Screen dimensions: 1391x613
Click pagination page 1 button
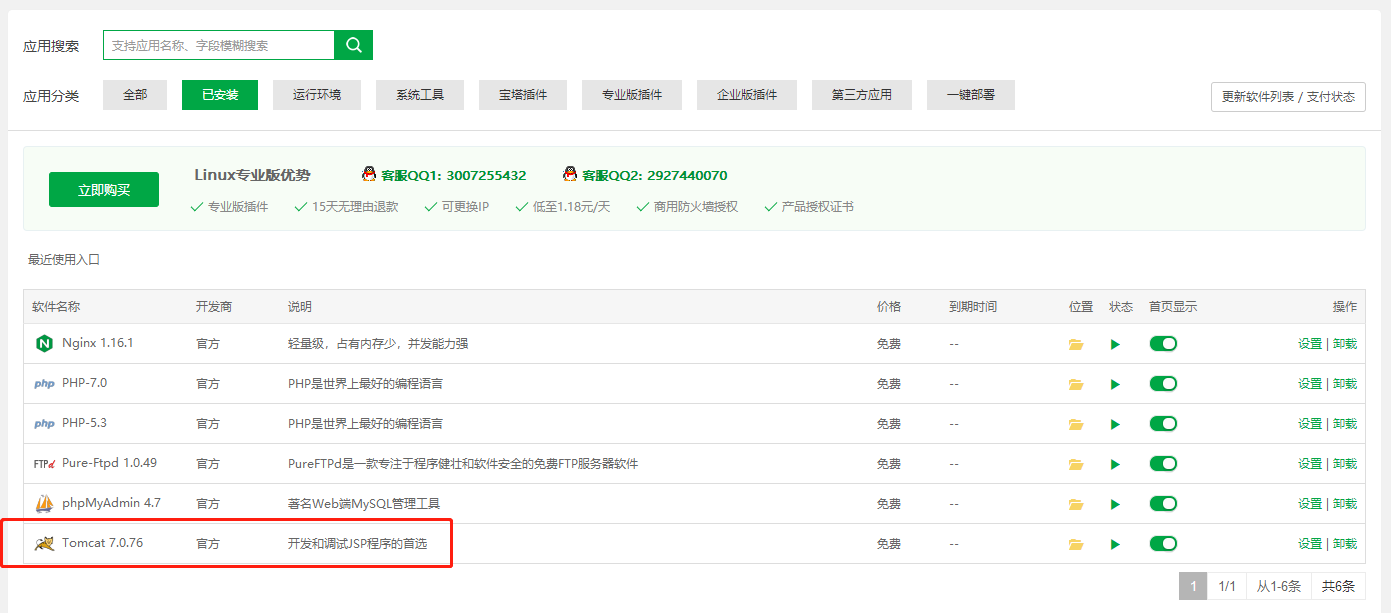pos(1192,586)
